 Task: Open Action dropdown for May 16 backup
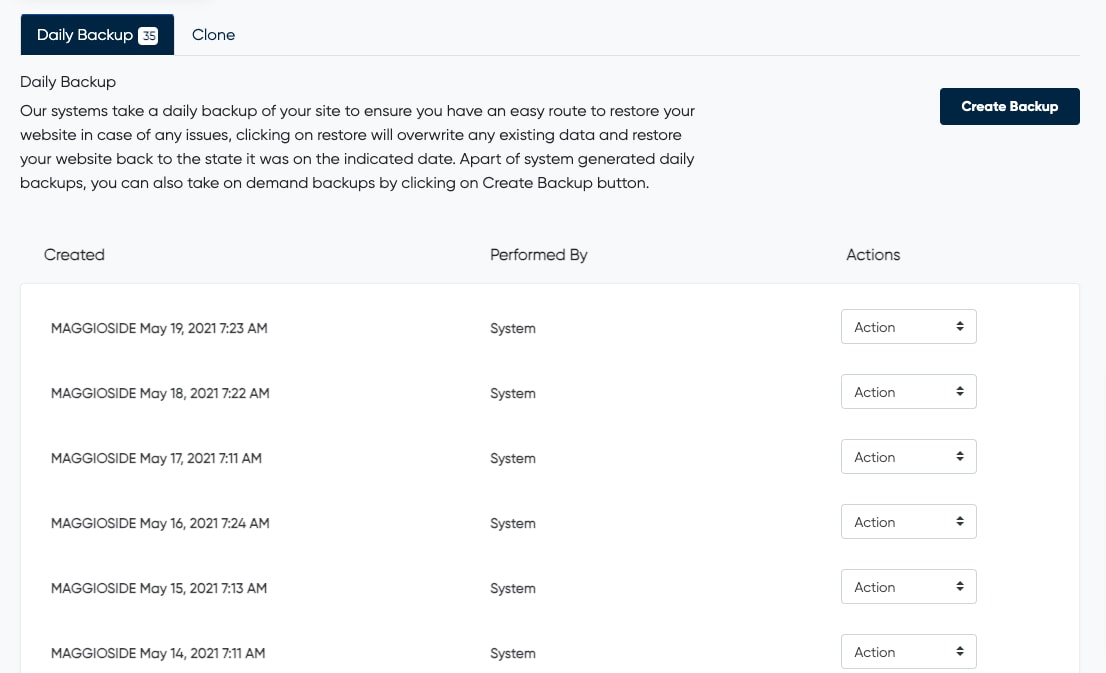click(908, 521)
